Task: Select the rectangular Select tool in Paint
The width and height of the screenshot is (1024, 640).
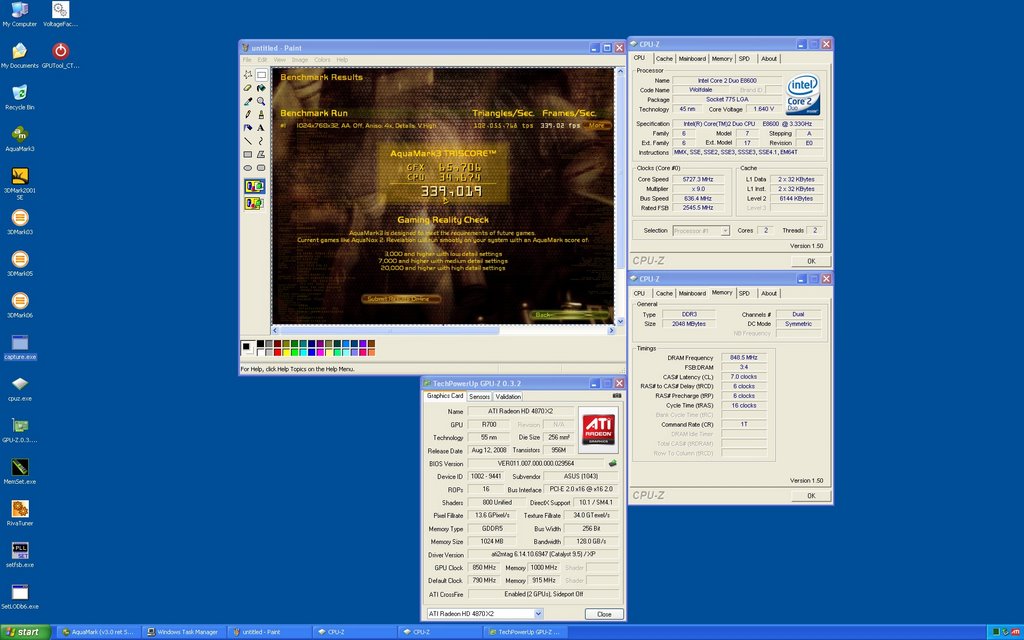Action: [261, 74]
